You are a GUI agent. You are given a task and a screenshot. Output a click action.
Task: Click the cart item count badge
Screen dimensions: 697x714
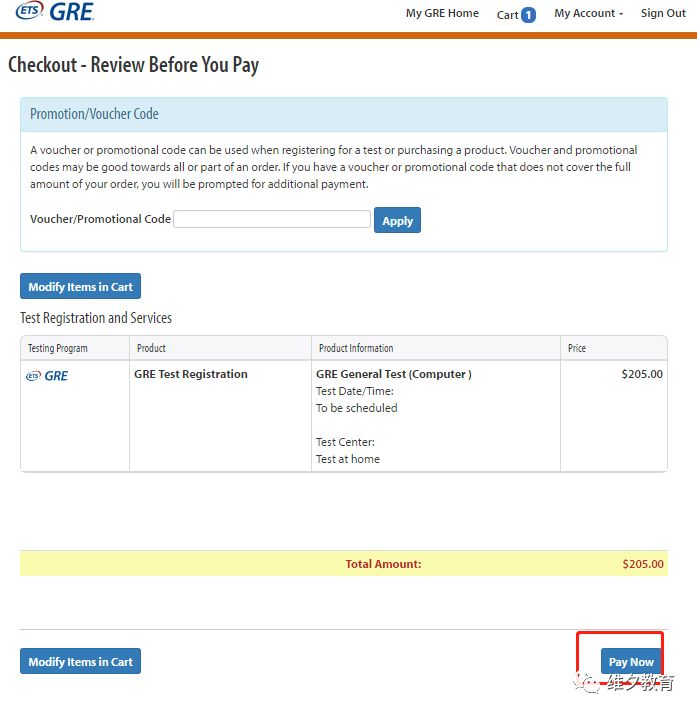[528, 15]
